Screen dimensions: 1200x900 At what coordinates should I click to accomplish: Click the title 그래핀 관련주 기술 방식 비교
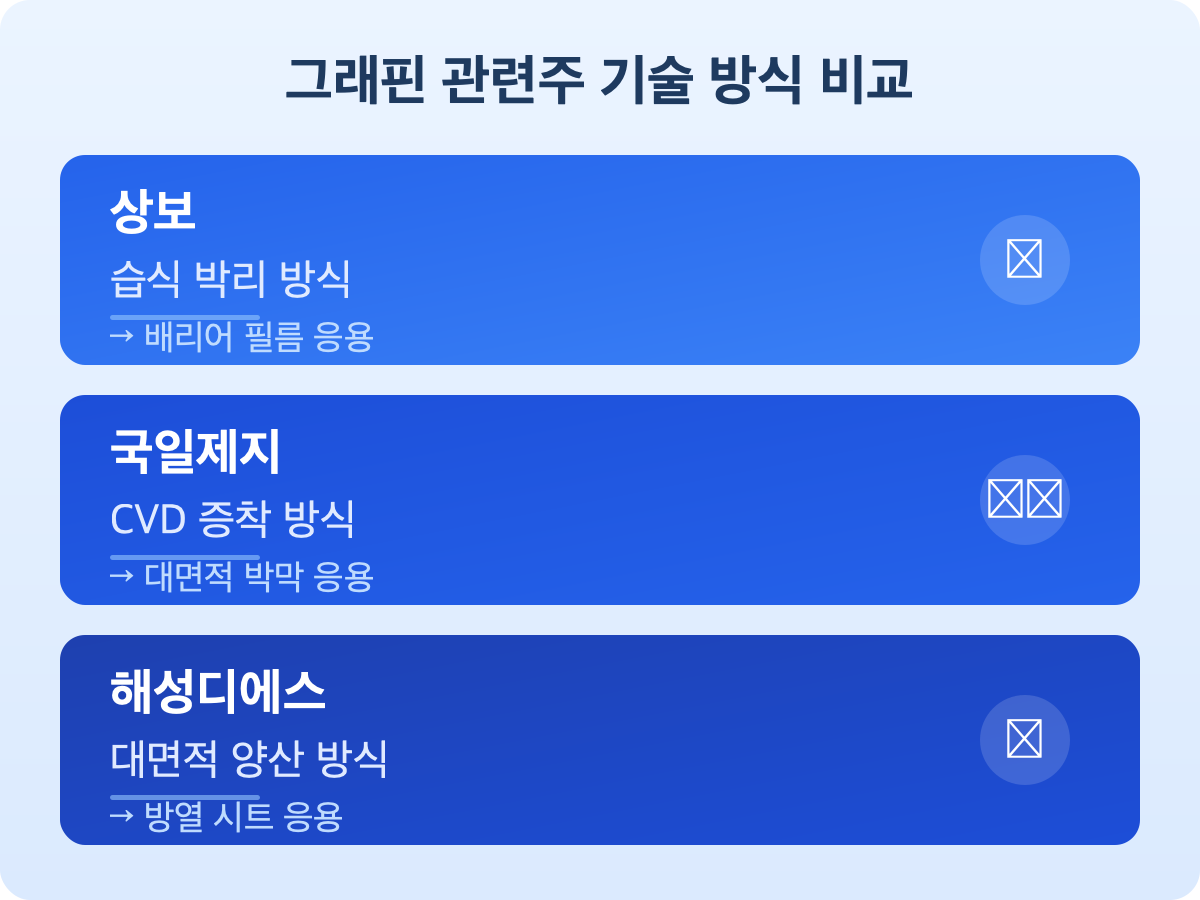pyautogui.click(x=599, y=81)
